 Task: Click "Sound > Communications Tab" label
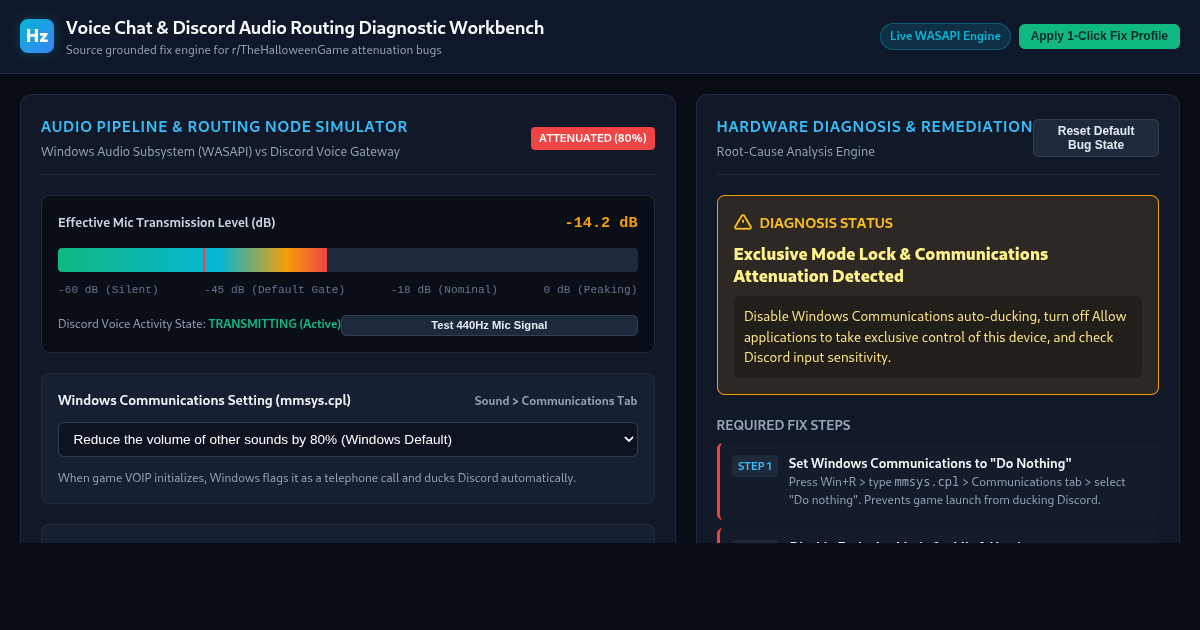pyautogui.click(x=556, y=401)
